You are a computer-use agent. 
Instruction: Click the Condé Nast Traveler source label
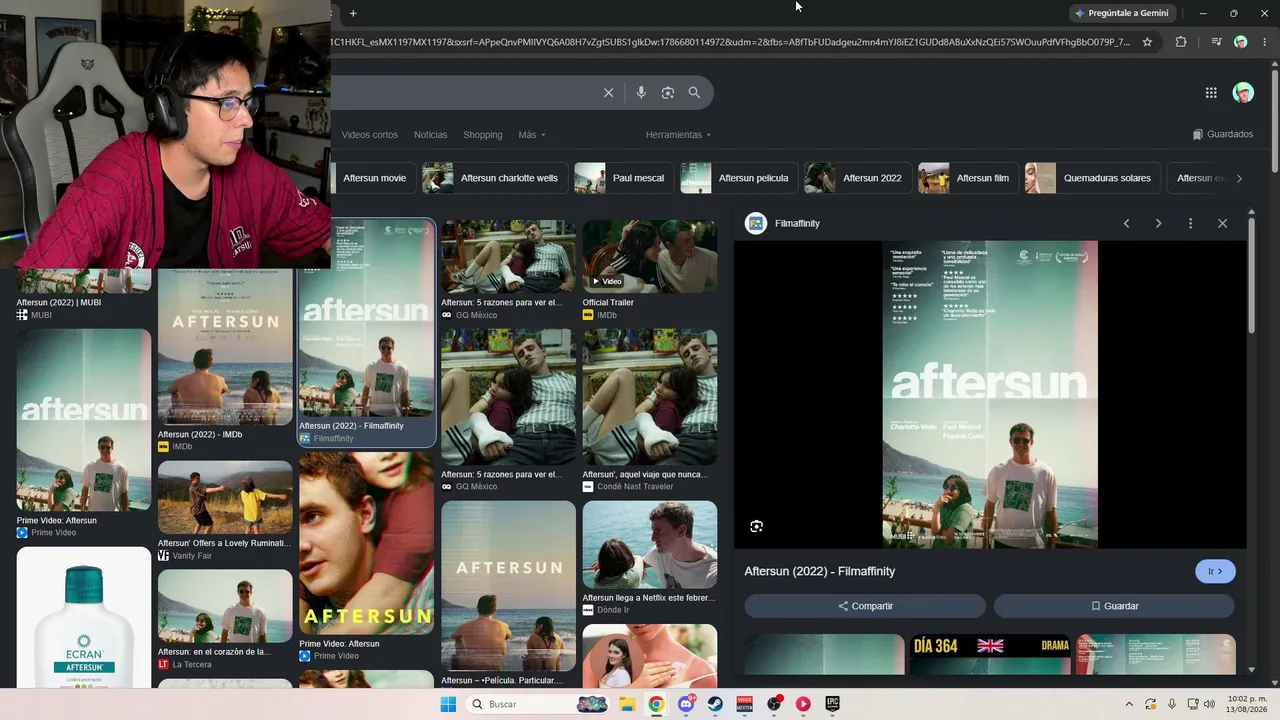point(635,487)
